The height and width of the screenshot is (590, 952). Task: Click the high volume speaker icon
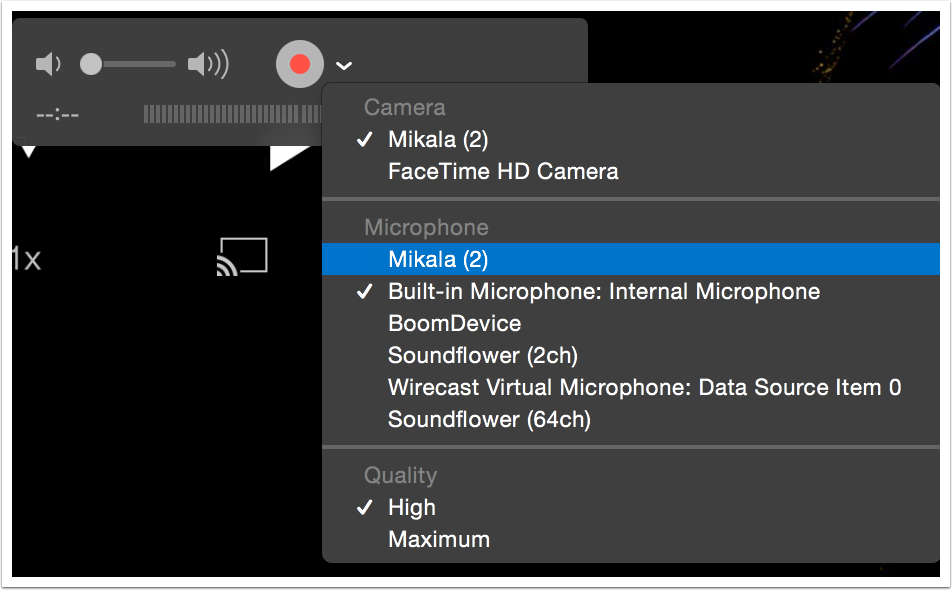point(209,65)
